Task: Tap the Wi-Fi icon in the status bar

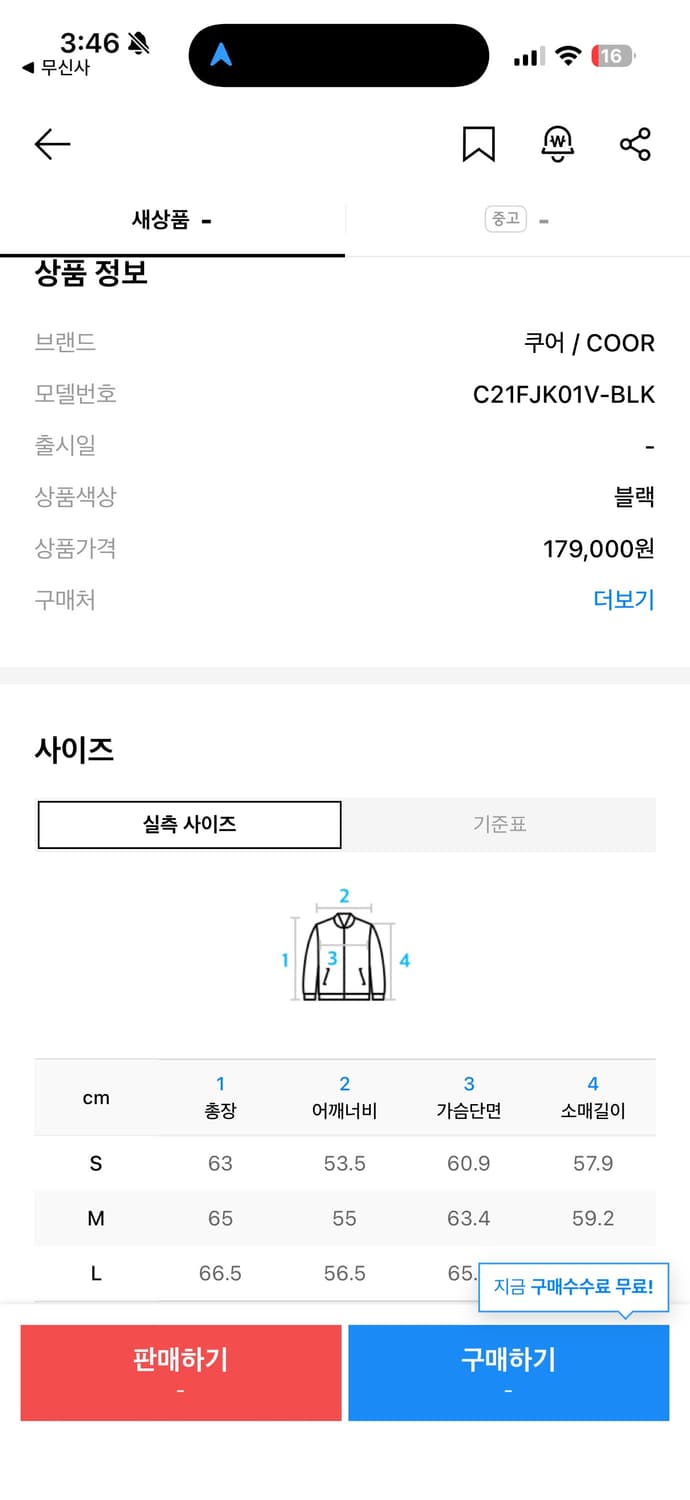Action: (x=569, y=55)
